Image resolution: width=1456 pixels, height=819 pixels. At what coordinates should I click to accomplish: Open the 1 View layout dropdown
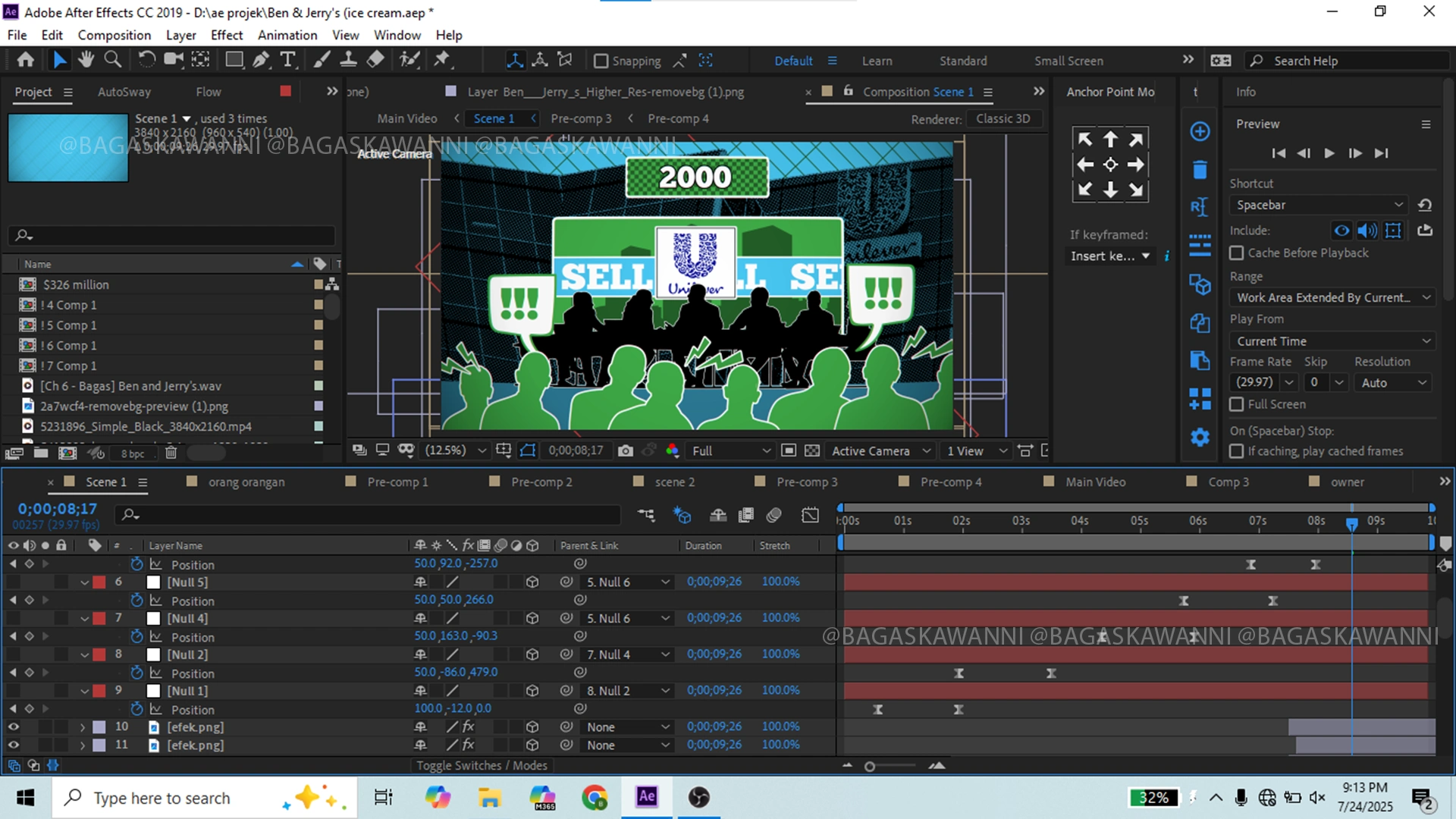point(977,450)
